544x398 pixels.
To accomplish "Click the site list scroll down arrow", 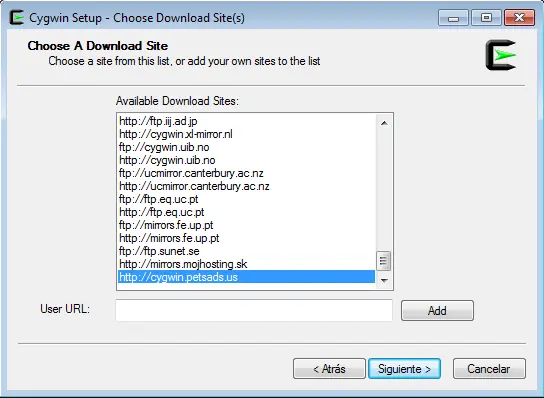I will pos(384,280).
